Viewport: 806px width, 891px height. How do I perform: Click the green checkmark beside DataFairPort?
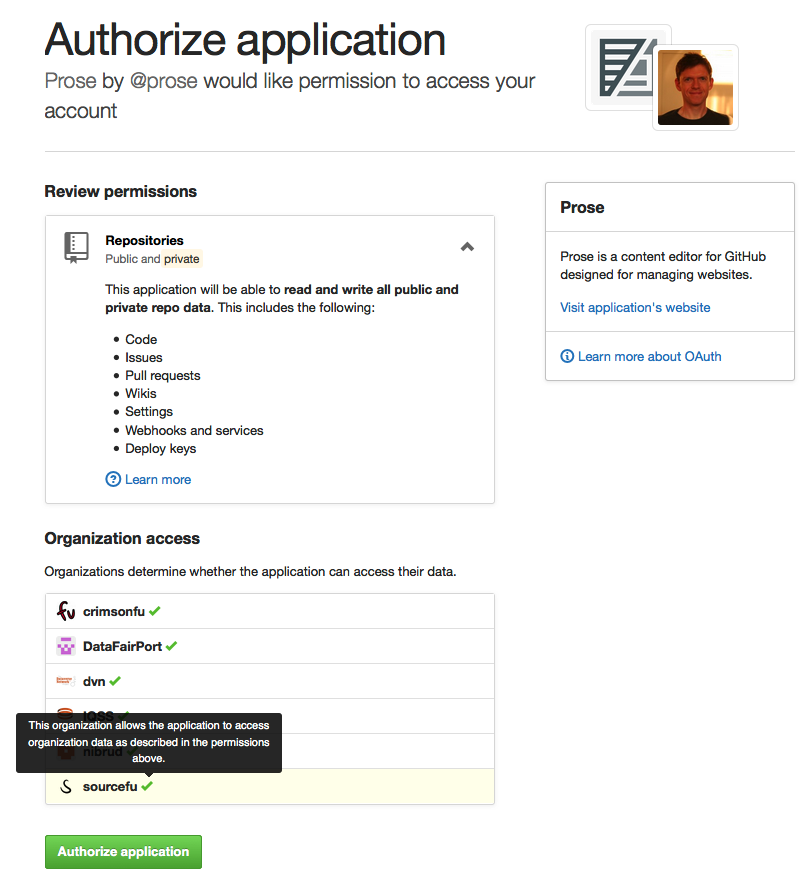172,646
